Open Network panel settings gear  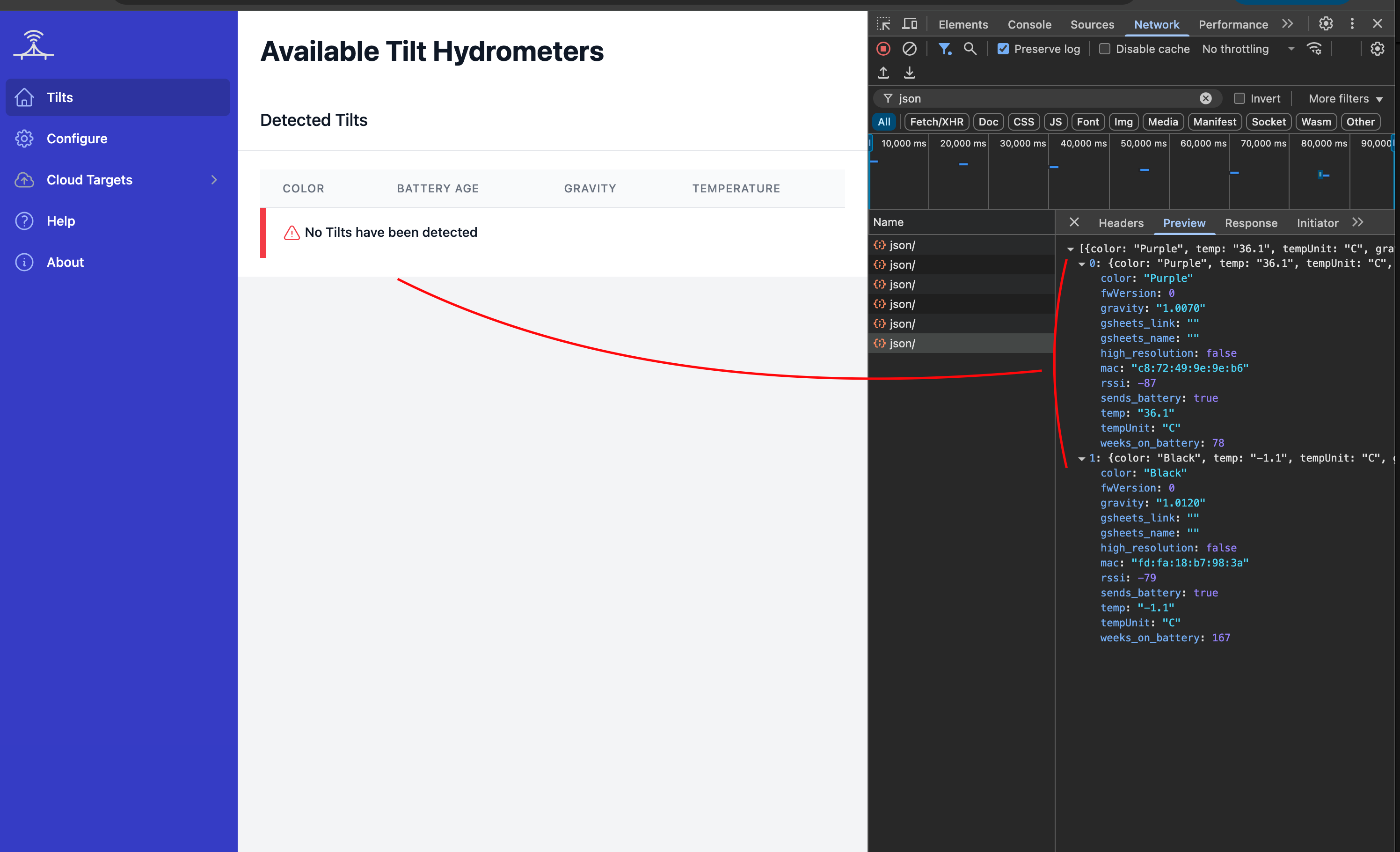pyautogui.click(x=1377, y=49)
